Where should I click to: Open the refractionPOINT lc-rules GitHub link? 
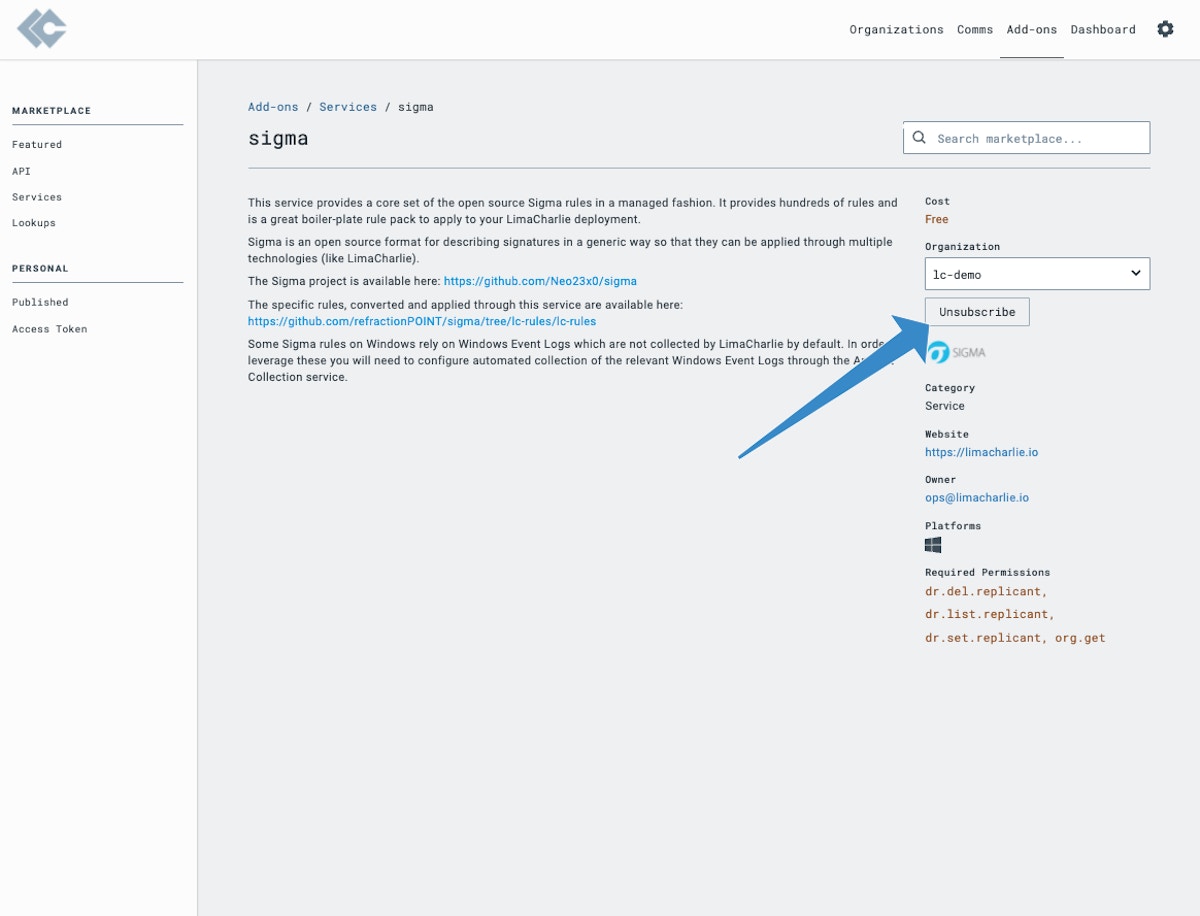pyautogui.click(x=422, y=321)
